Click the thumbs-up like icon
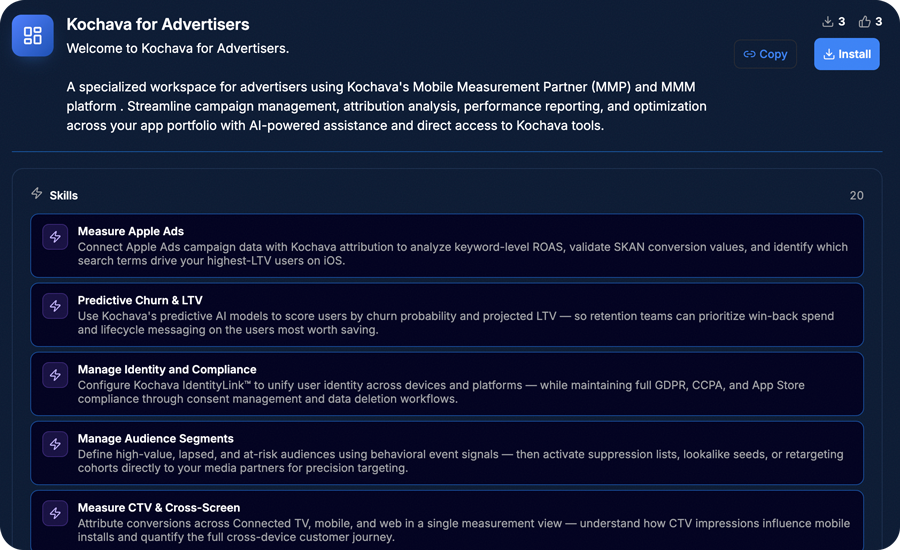This screenshot has height=550, width=900. tap(864, 22)
